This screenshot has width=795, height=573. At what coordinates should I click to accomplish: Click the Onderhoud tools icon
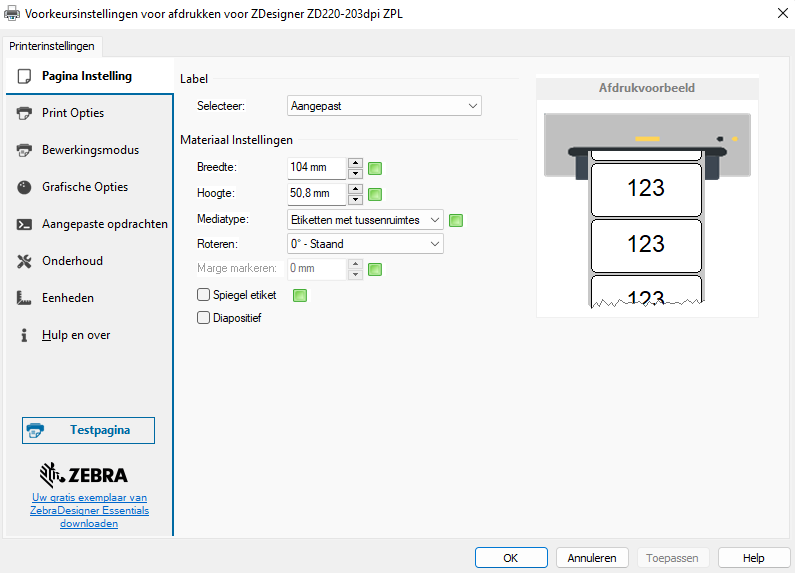(x=24, y=261)
